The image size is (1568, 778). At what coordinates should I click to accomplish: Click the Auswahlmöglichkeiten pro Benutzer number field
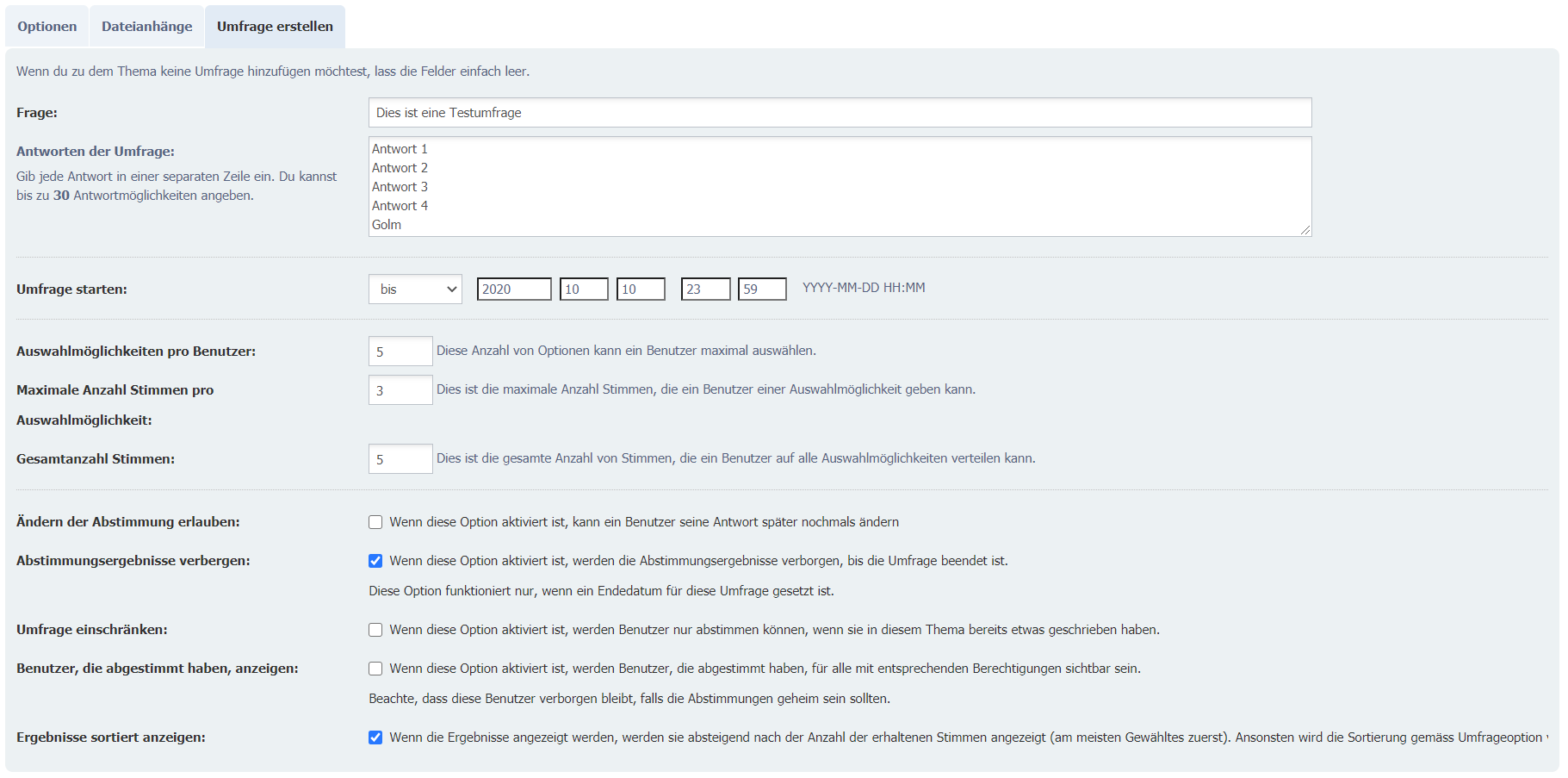pyautogui.click(x=400, y=352)
